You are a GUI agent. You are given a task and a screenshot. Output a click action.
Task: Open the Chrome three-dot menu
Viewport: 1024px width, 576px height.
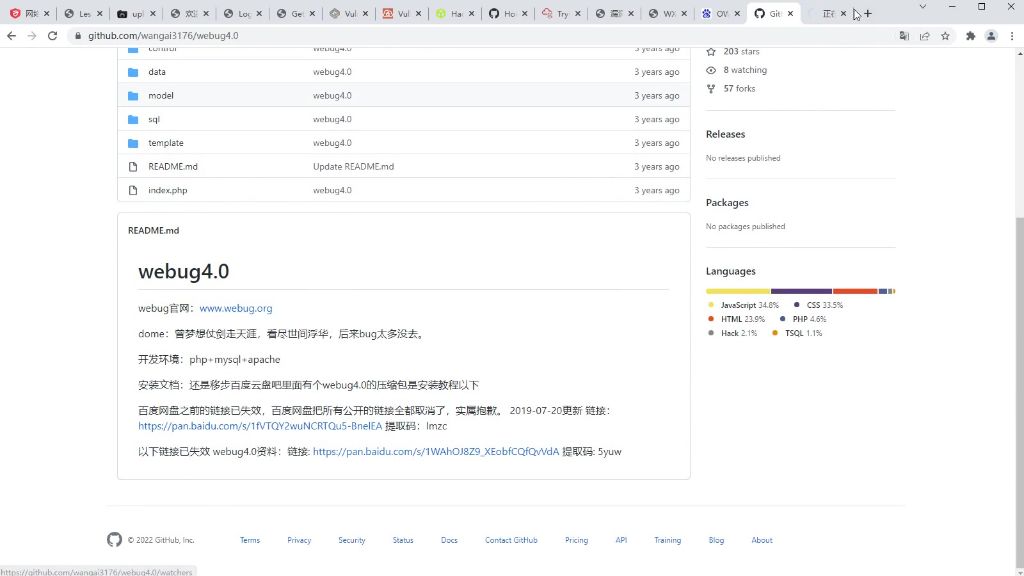tap(1012, 36)
